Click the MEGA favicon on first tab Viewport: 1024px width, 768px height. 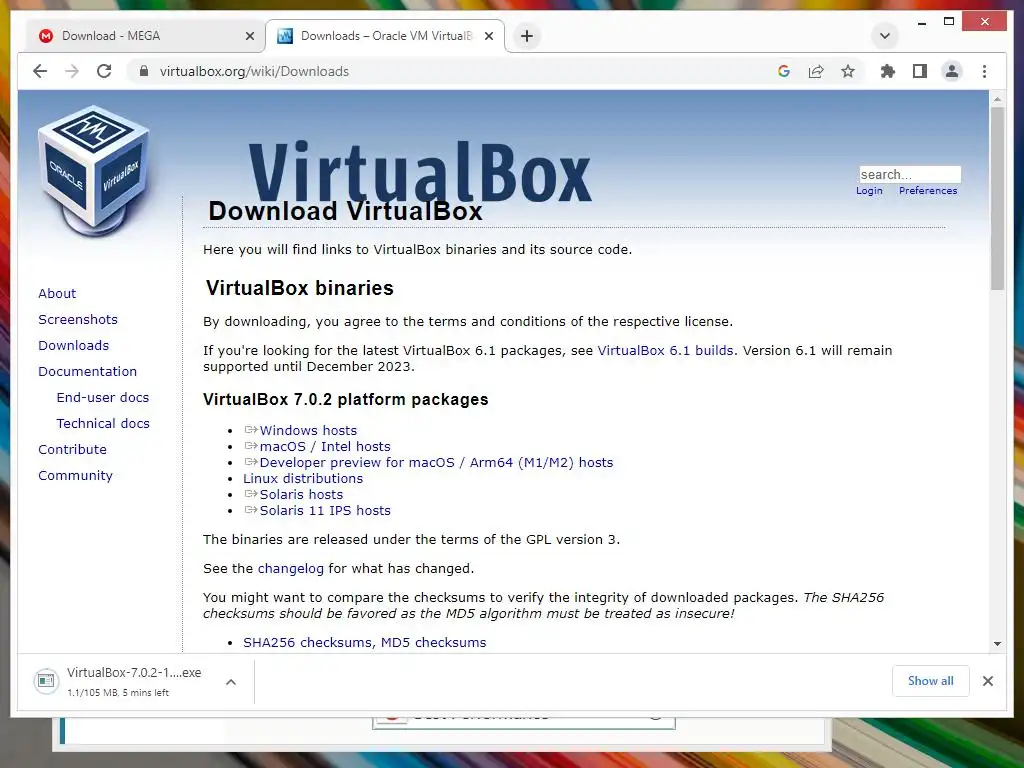pos(46,36)
